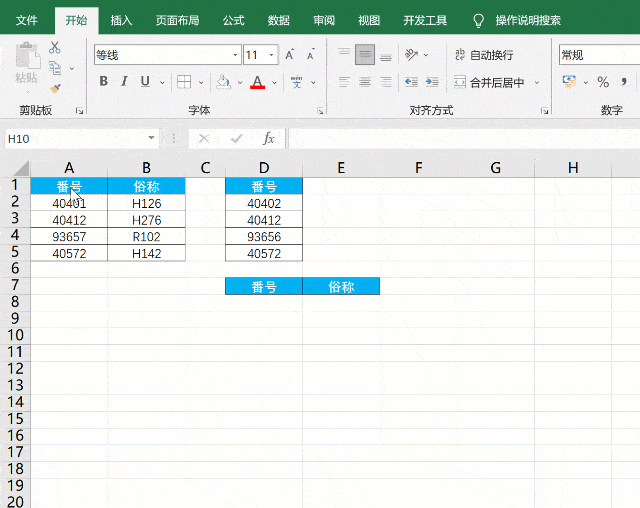Toggle Underline formatting
Viewport: 640px width, 508px height.
(x=145, y=82)
